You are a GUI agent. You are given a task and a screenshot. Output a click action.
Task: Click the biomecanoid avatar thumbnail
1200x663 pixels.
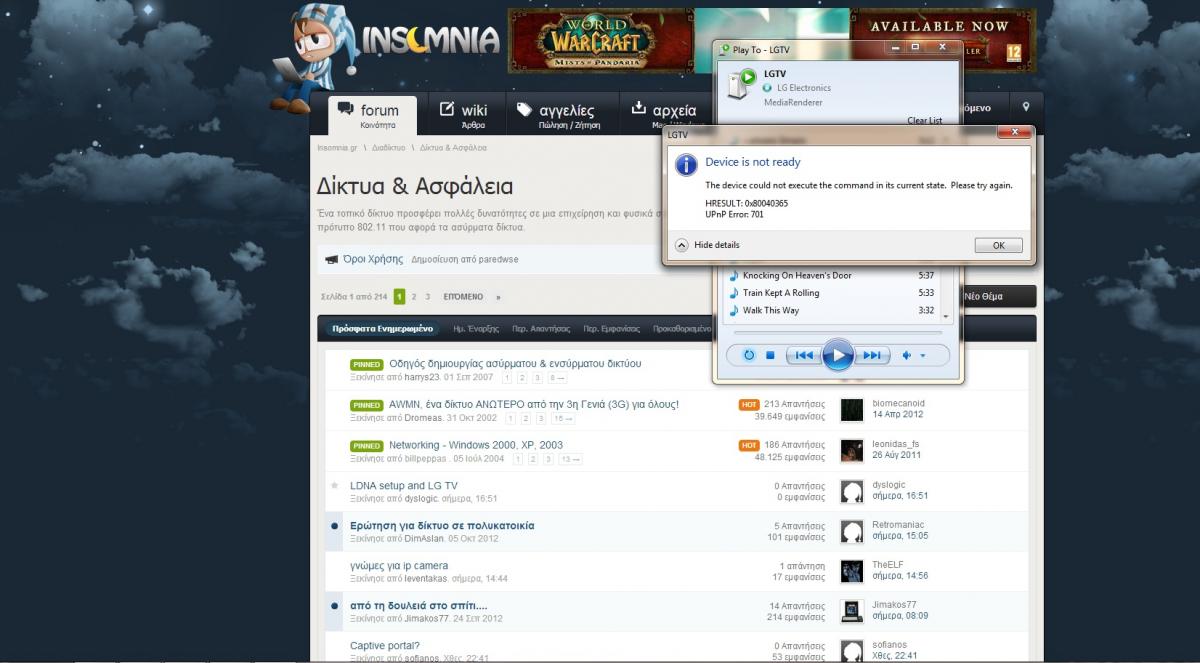(x=851, y=410)
